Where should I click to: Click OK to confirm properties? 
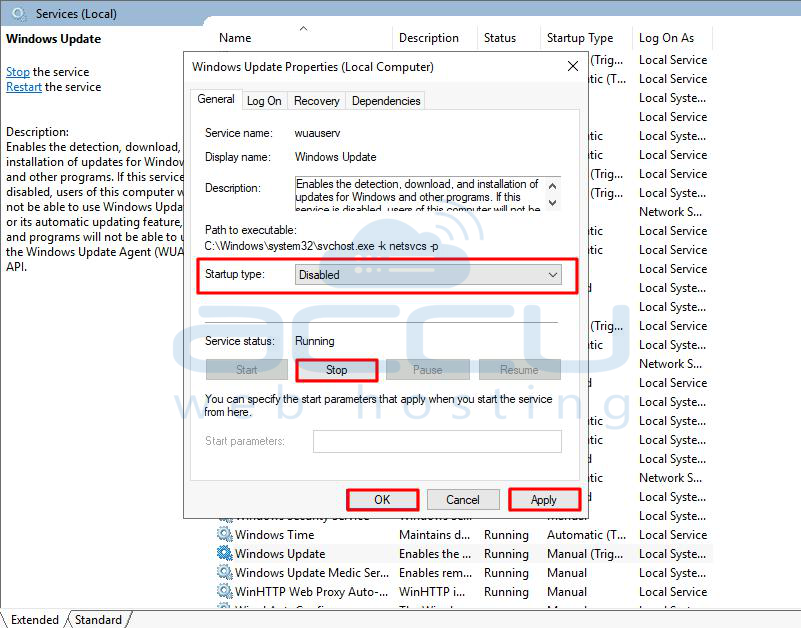(x=382, y=500)
